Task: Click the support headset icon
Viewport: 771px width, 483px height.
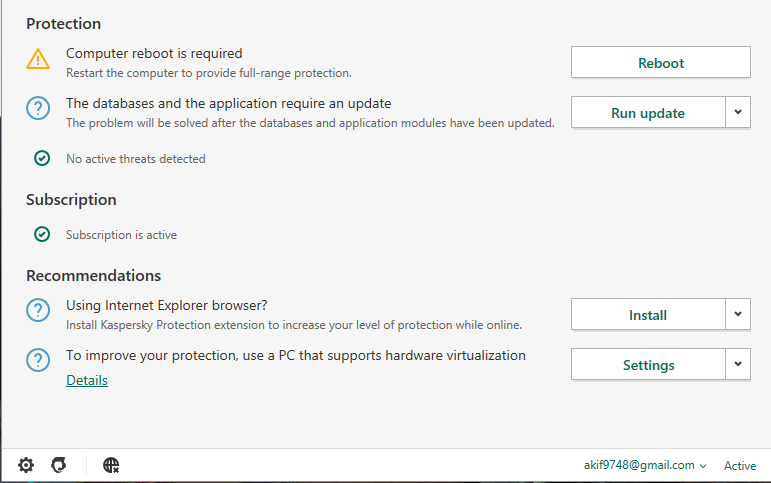Action: point(58,465)
